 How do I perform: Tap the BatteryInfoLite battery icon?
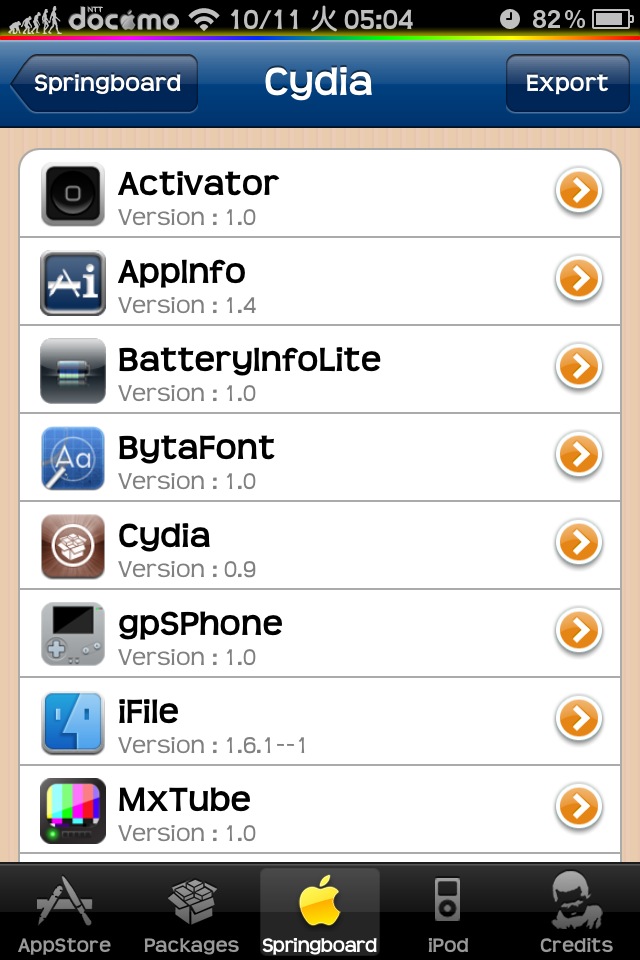pos(73,370)
